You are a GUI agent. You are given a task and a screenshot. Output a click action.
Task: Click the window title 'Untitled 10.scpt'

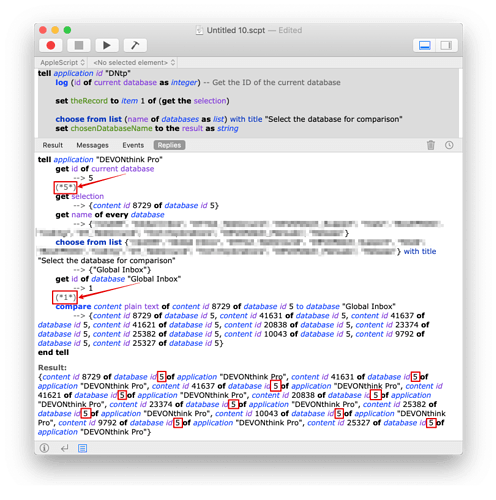tap(236, 30)
